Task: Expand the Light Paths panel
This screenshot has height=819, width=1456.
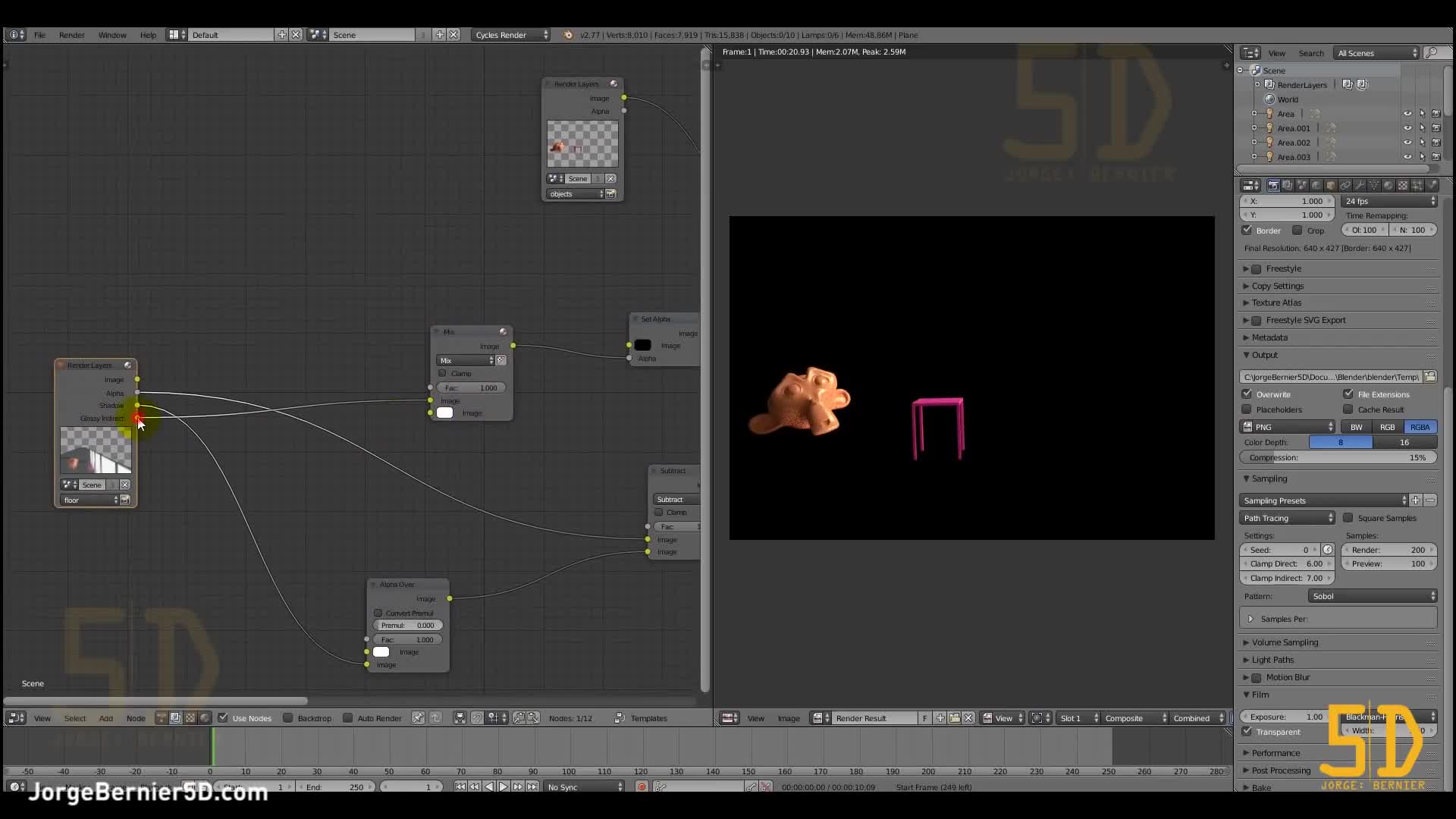Action: click(1272, 660)
